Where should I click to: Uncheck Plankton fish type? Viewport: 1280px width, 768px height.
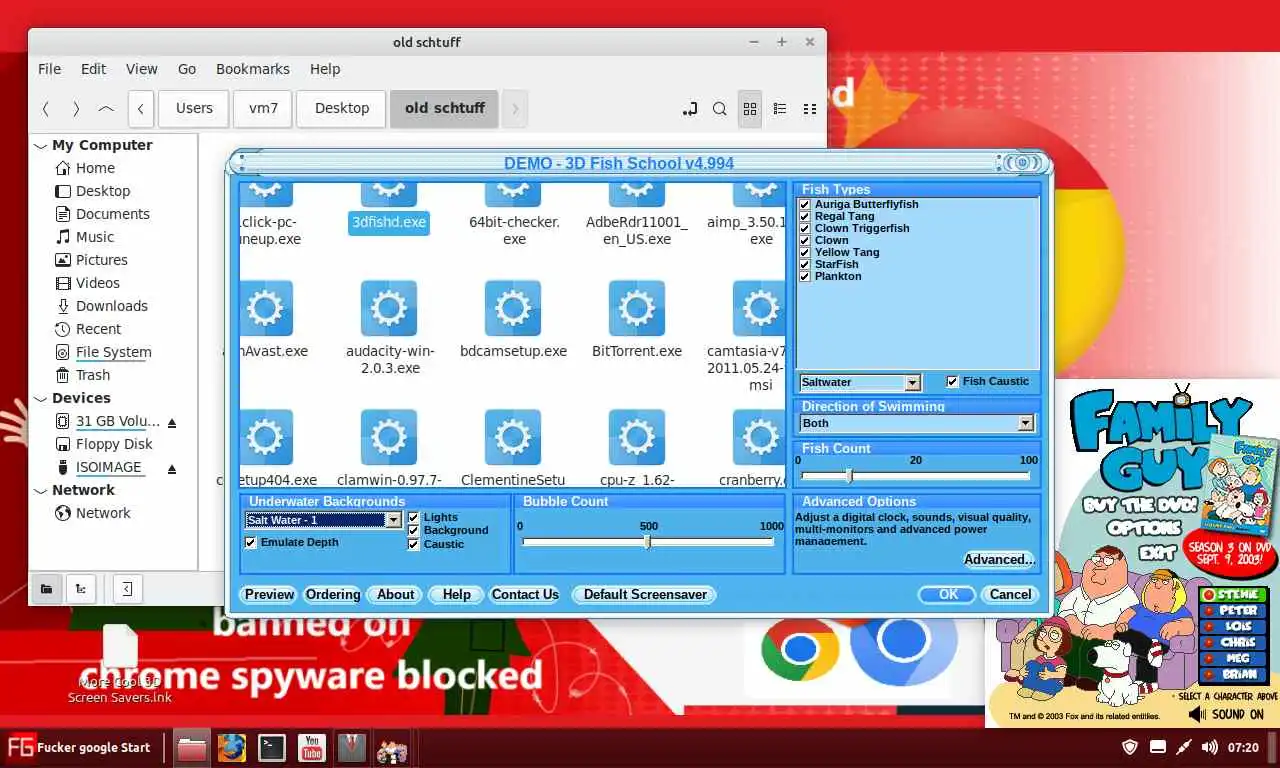805,276
